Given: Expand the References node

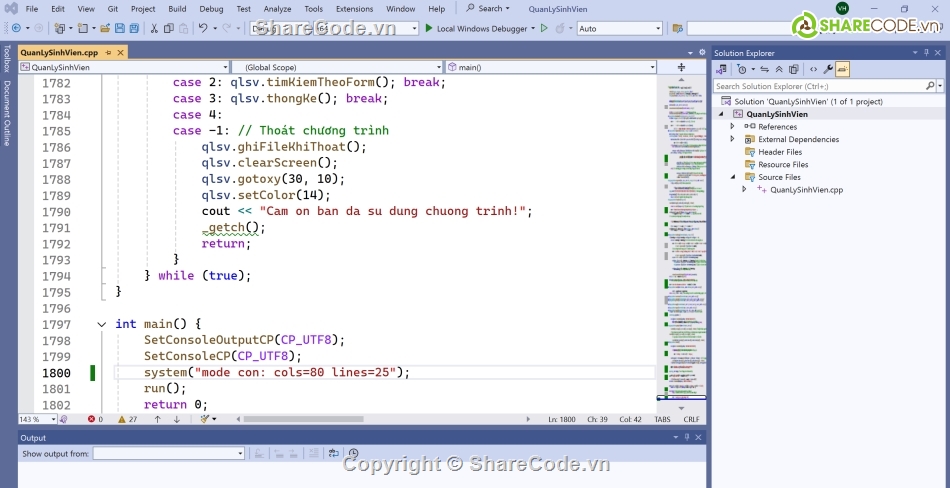Looking at the screenshot, I should (x=732, y=127).
